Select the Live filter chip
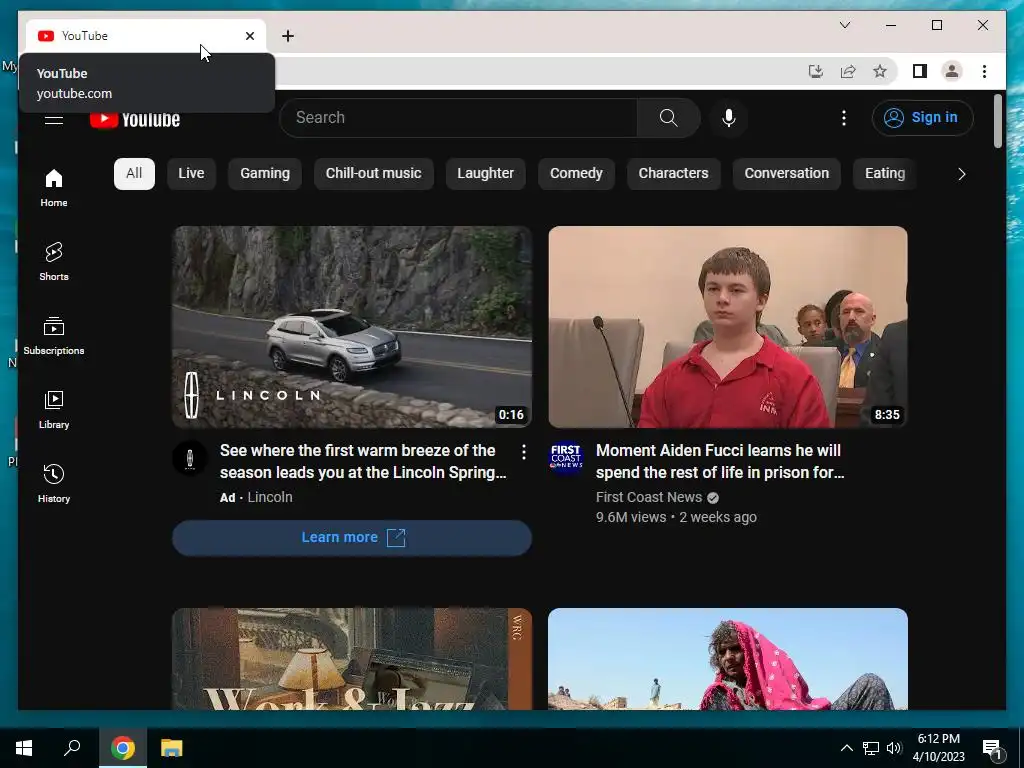Screen dimensions: 1024x768 tap(191, 173)
